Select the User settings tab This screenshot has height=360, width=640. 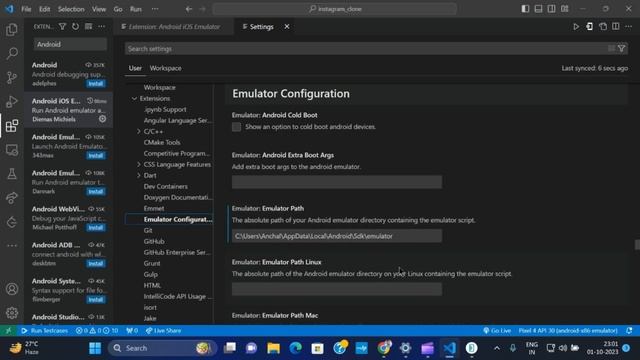pyautogui.click(x=135, y=68)
